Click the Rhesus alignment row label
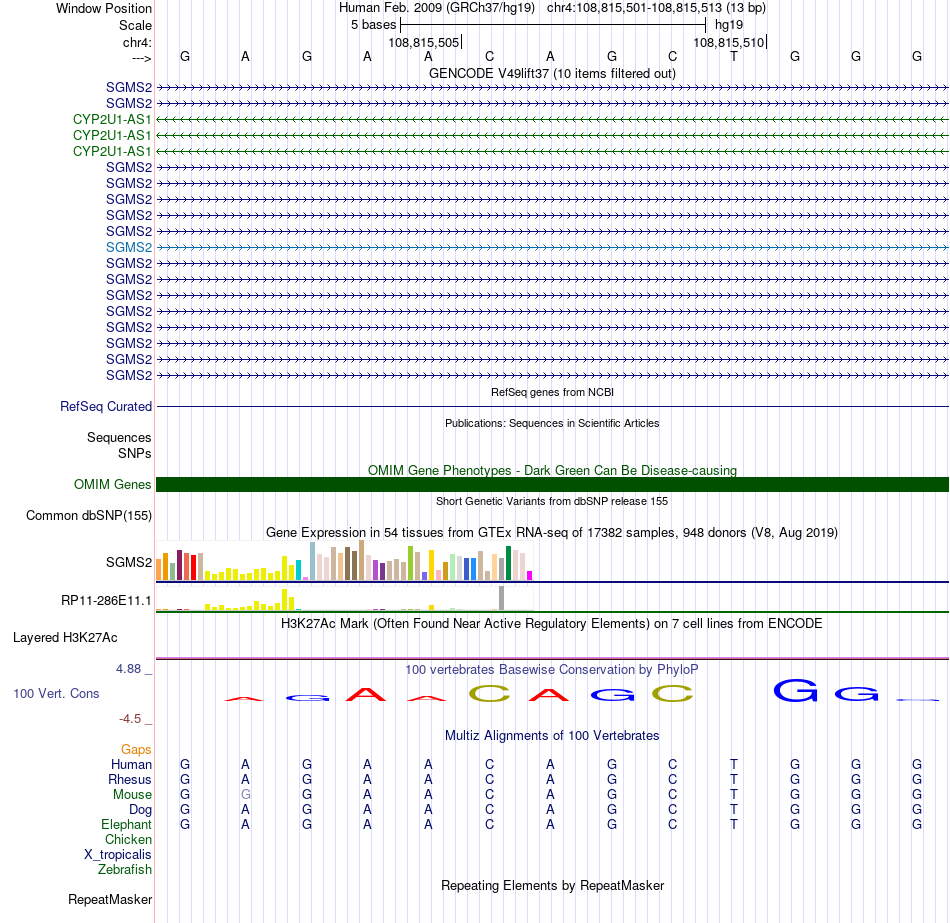 (x=130, y=779)
